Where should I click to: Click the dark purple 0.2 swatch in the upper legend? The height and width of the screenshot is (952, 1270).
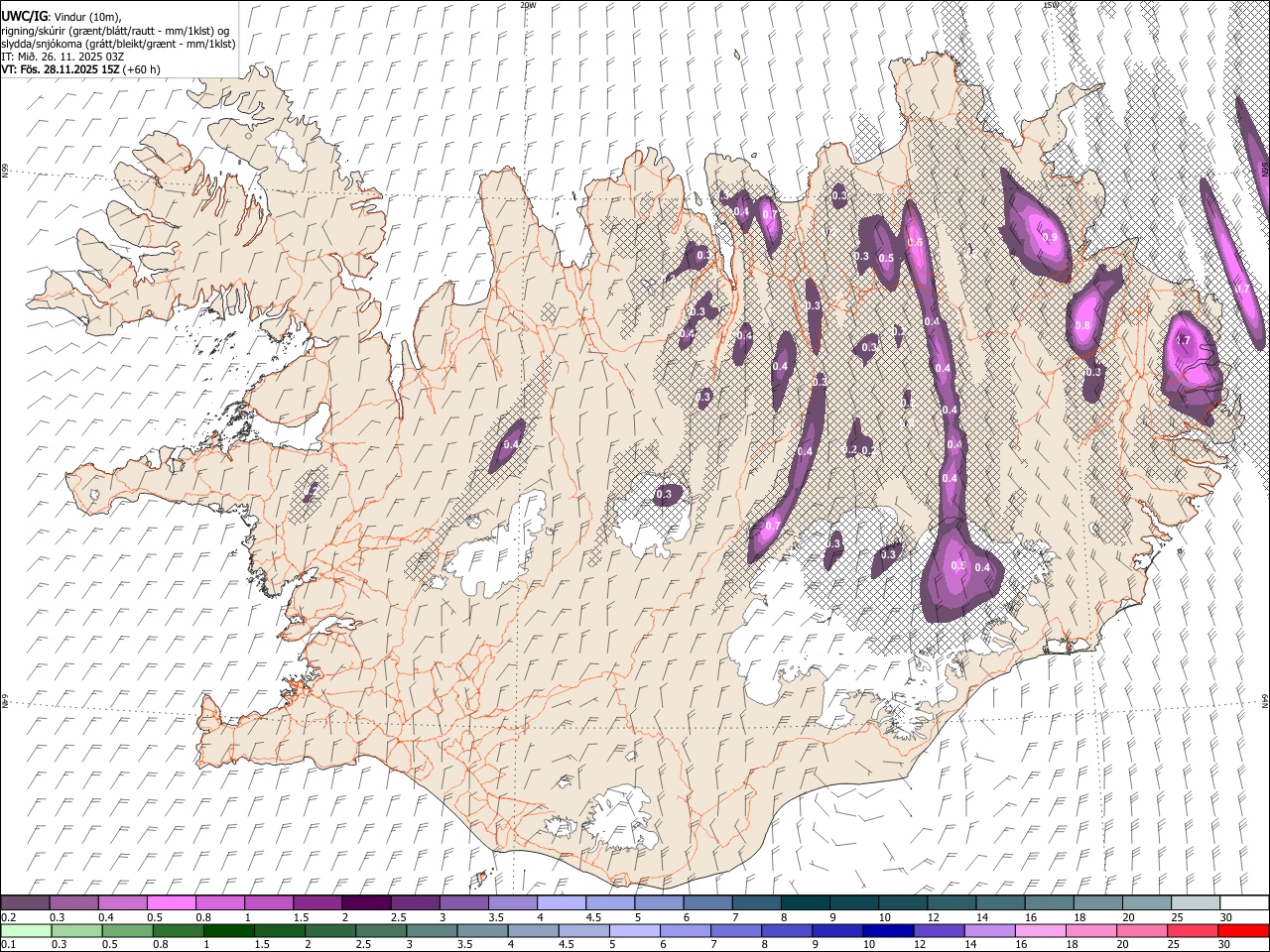point(26,902)
